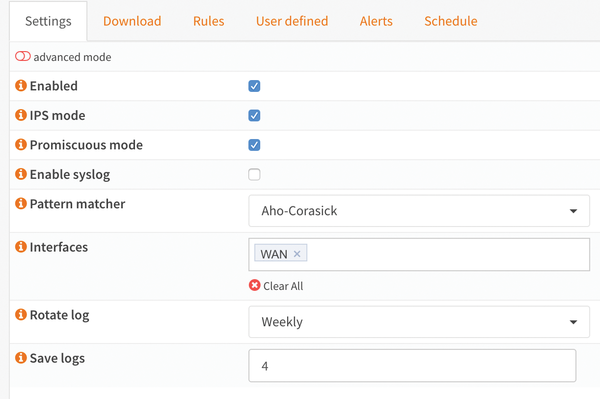Click the Rotate log info icon
The image size is (600, 399).
21,314
